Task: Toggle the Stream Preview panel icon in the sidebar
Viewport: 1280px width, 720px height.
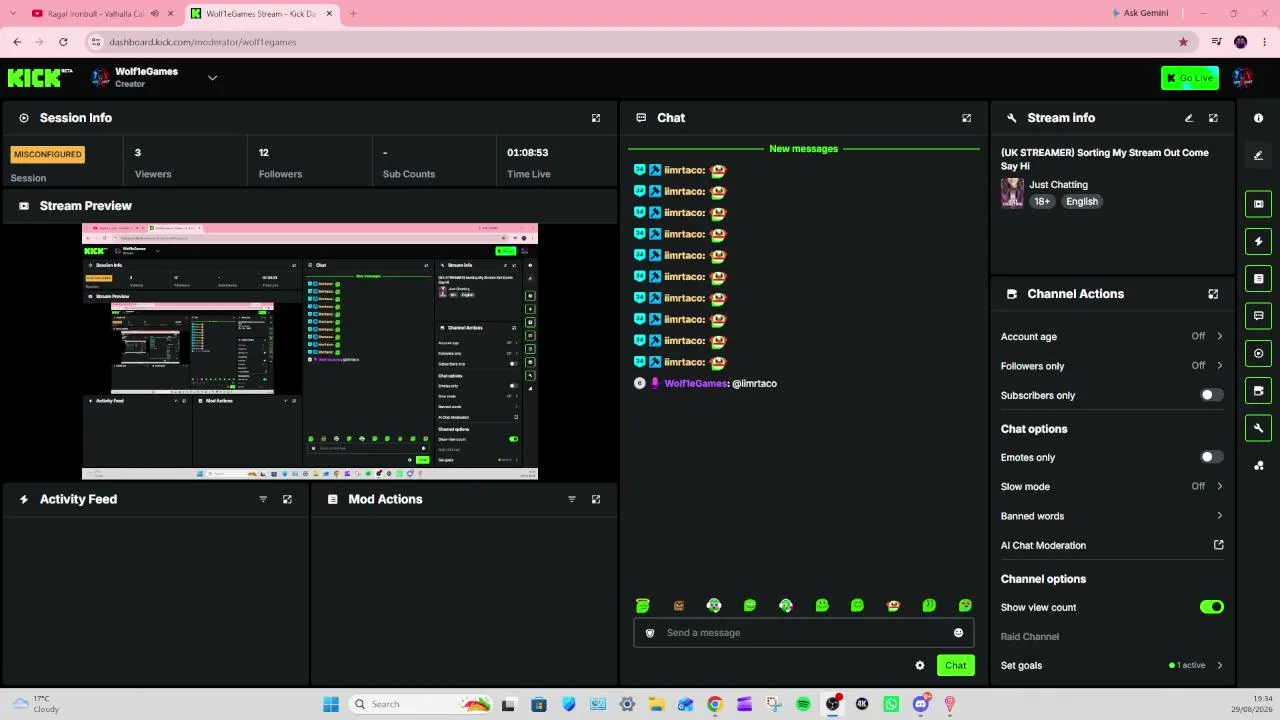Action: (x=1258, y=204)
